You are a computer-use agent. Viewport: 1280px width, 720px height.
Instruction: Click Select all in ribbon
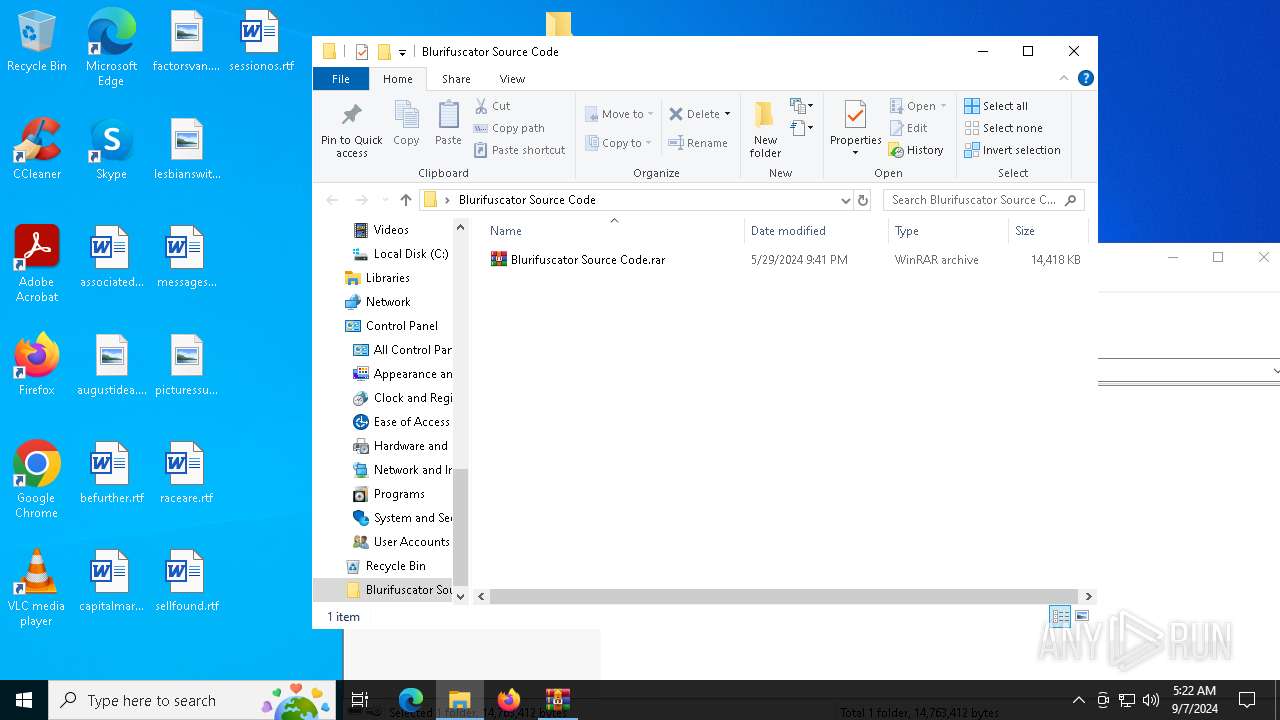tap(996, 106)
